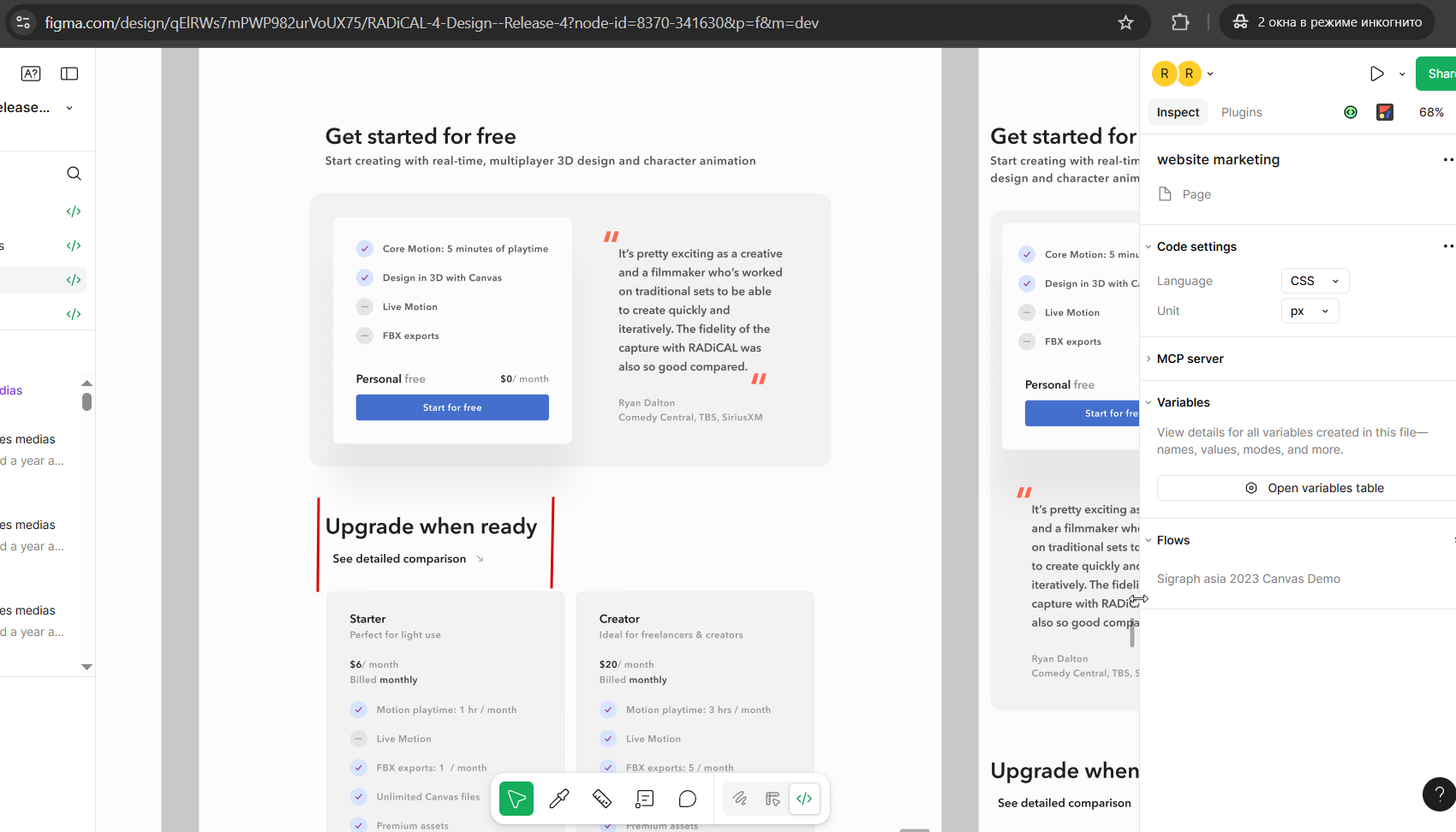The image size is (1456, 832).
Task: Click Starter Motion playtime 1 hr checkmark
Action: pyautogui.click(x=359, y=710)
